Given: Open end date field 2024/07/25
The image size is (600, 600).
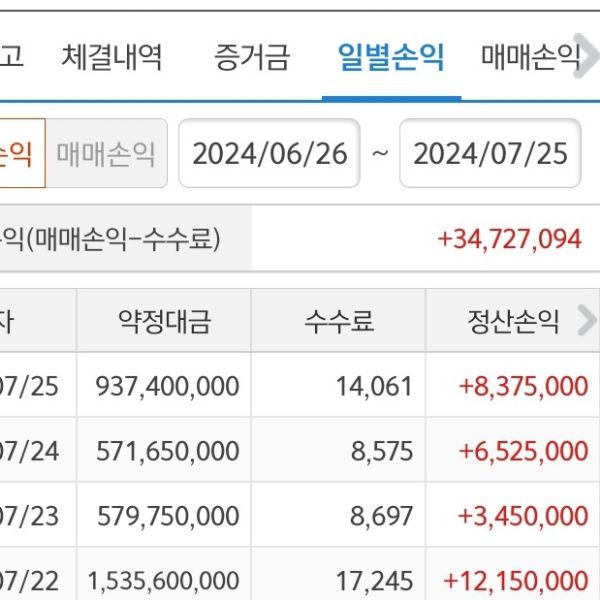Looking at the screenshot, I should point(490,154).
